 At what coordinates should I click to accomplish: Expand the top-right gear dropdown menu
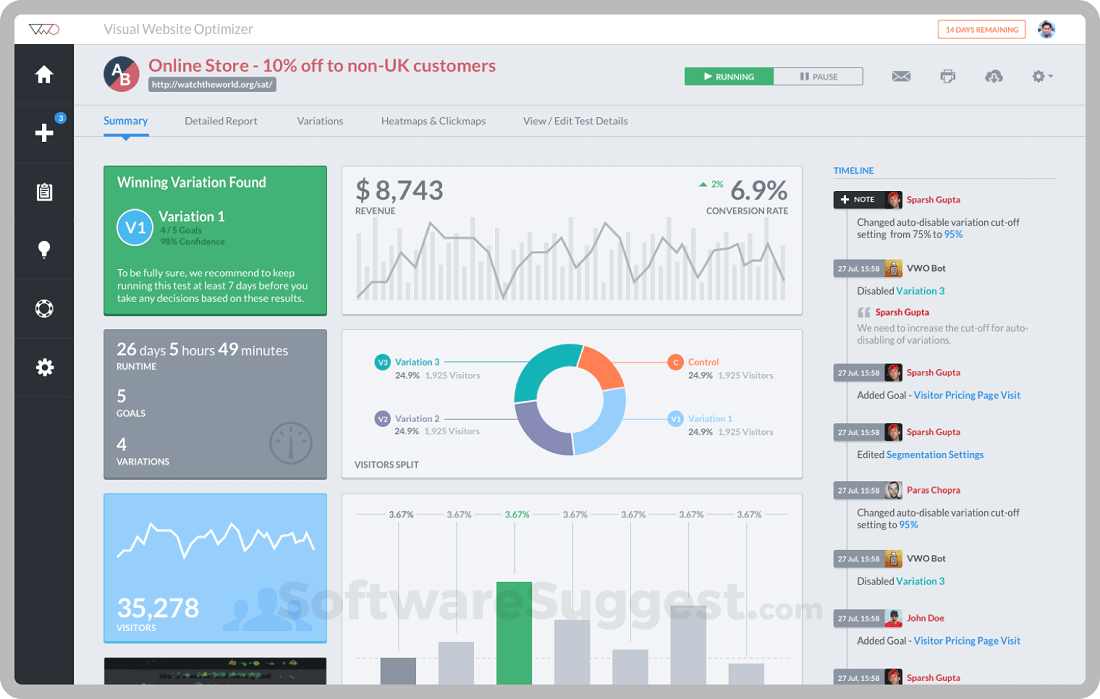pyautogui.click(x=1040, y=75)
